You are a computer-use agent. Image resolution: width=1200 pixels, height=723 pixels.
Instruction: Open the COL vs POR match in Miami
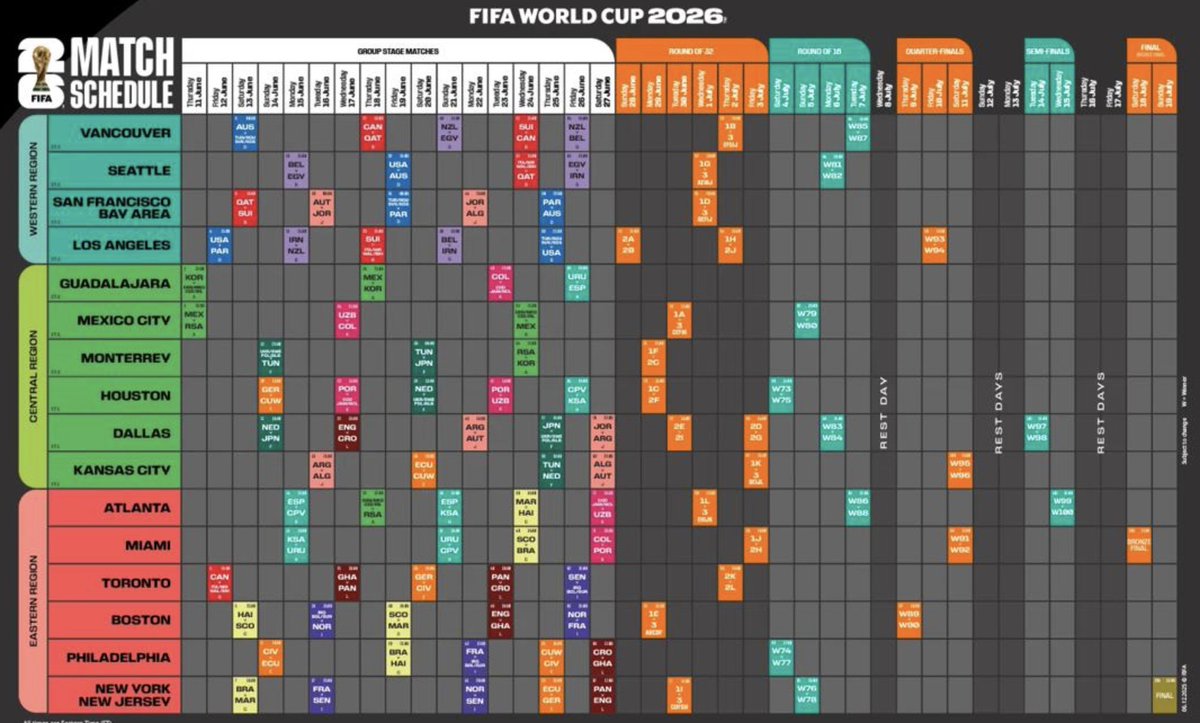click(x=602, y=546)
